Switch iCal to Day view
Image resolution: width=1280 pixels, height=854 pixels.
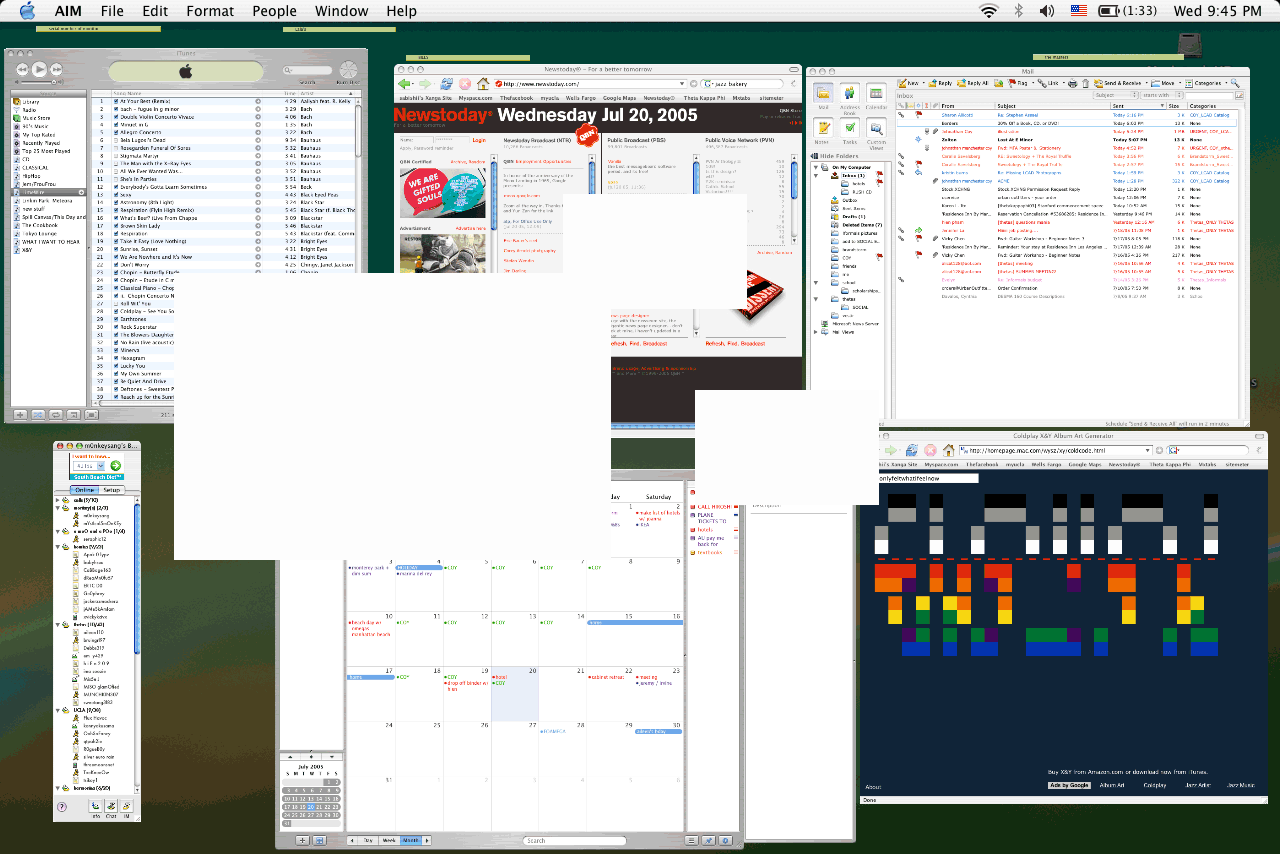click(x=368, y=840)
